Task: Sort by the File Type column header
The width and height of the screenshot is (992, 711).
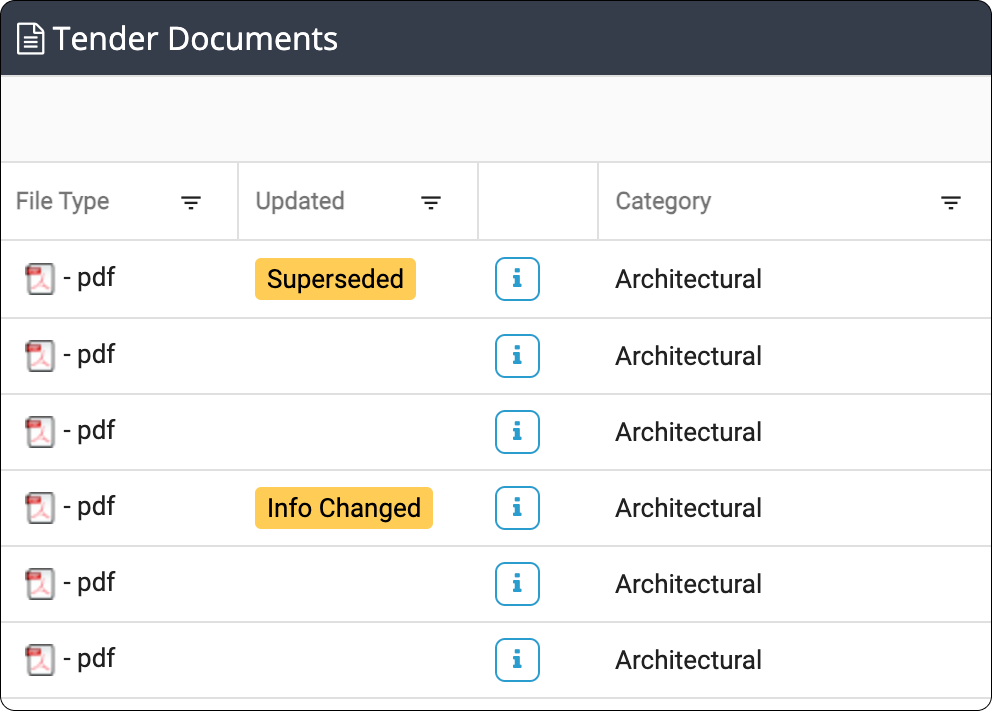Action: [63, 201]
